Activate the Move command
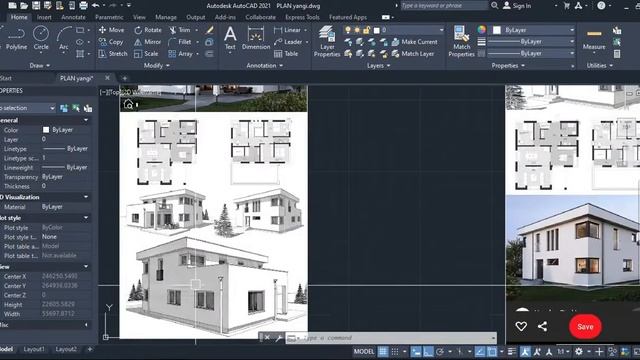The height and width of the screenshot is (360, 640). 111,30
